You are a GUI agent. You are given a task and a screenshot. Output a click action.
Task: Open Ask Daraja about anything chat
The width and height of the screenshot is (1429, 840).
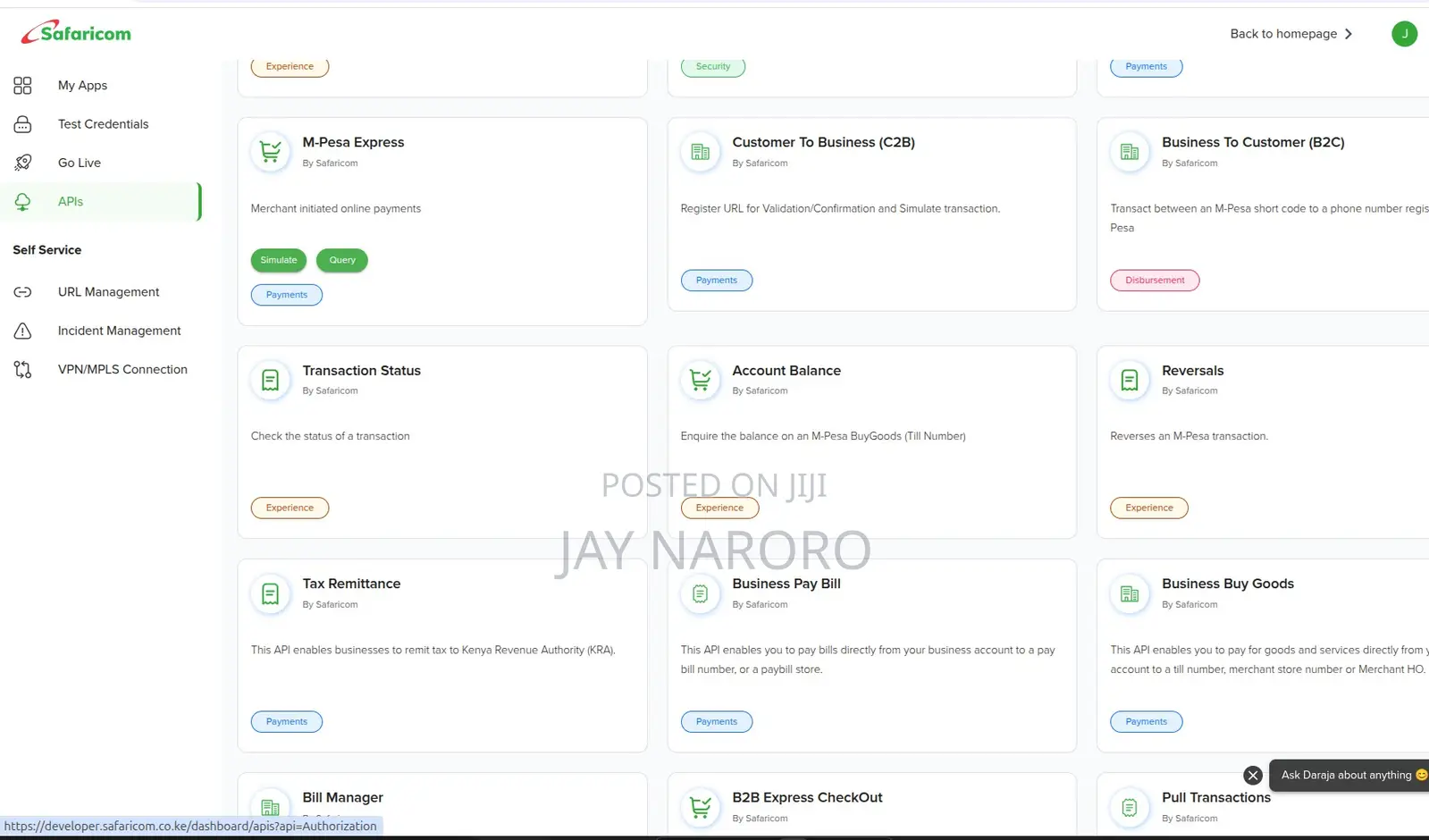[x=1349, y=776]
